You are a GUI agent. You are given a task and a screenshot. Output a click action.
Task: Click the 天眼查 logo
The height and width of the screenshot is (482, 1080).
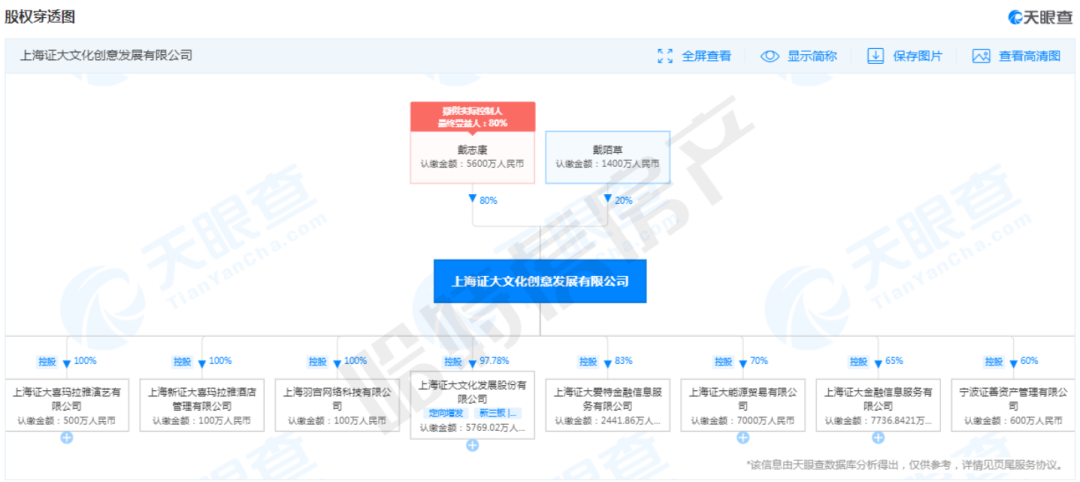click(1039, 17)
